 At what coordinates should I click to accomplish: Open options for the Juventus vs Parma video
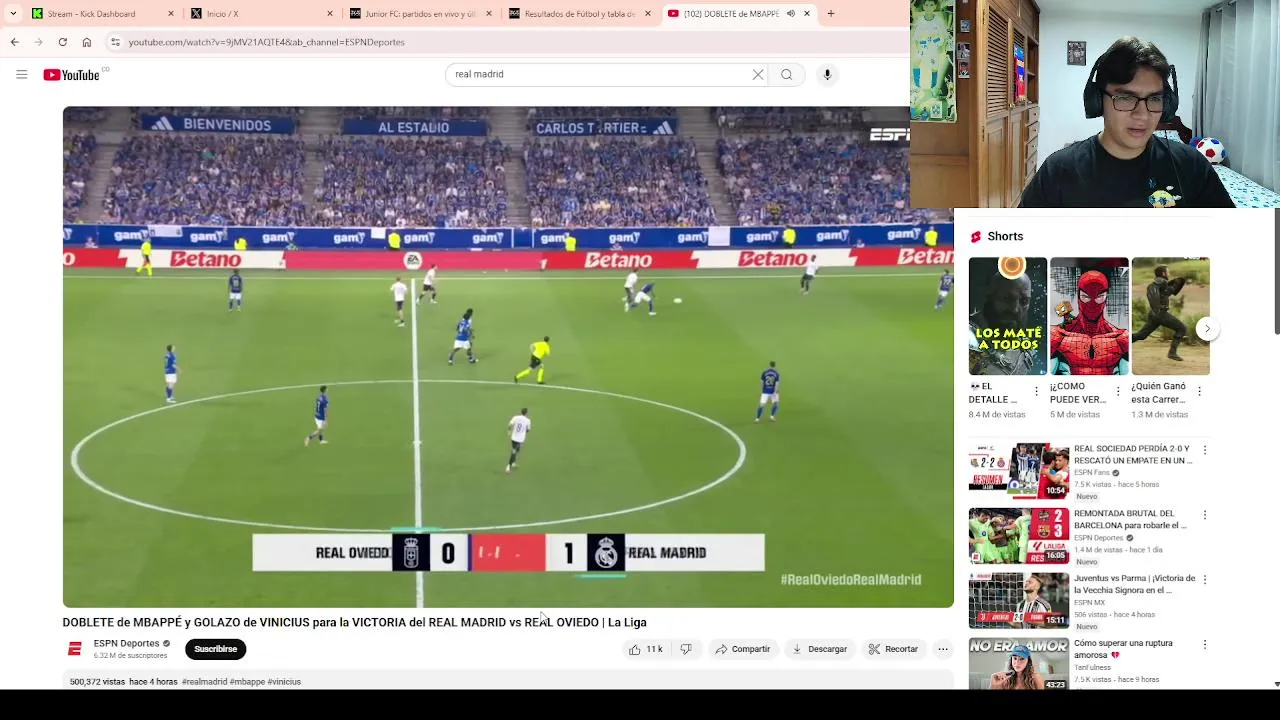(1205, 579)
